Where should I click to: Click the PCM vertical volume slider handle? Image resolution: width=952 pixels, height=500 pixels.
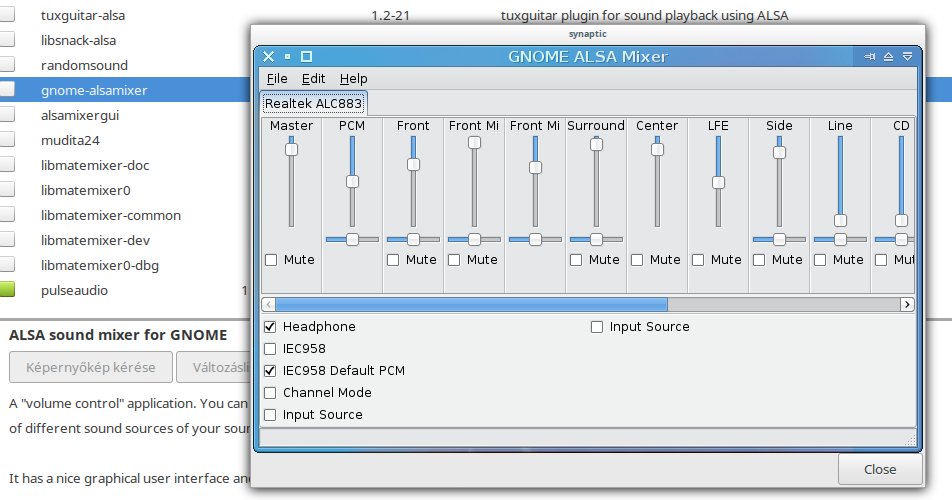[352, 181]
